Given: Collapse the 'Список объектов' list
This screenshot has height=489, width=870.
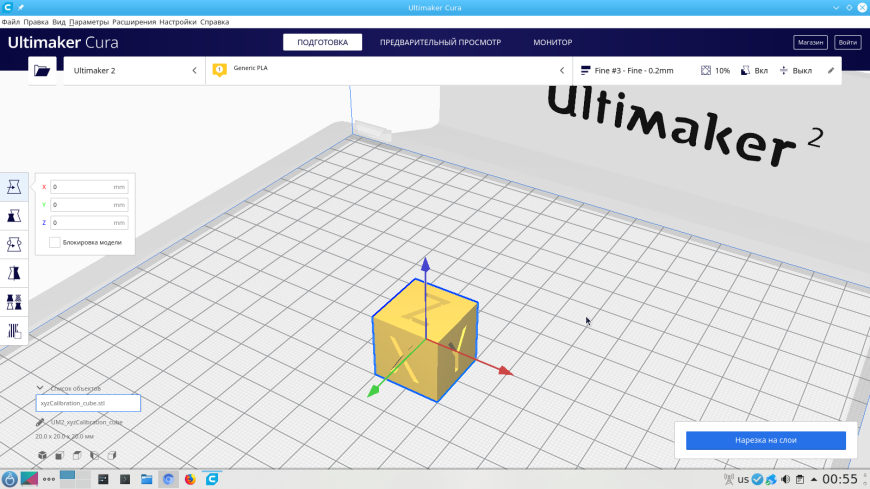Looking at the screenshot, I should 40,388.
